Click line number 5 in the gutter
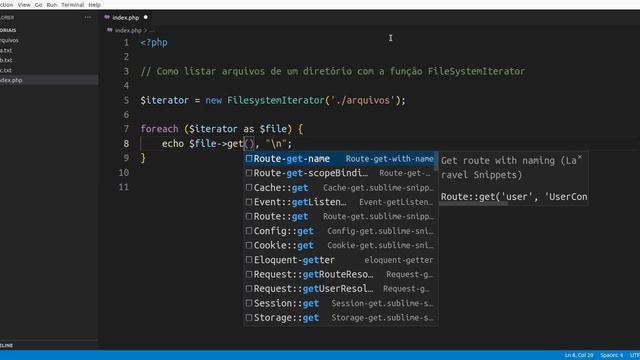This screenshot has height=360, width=640. [x=126, y=100]
